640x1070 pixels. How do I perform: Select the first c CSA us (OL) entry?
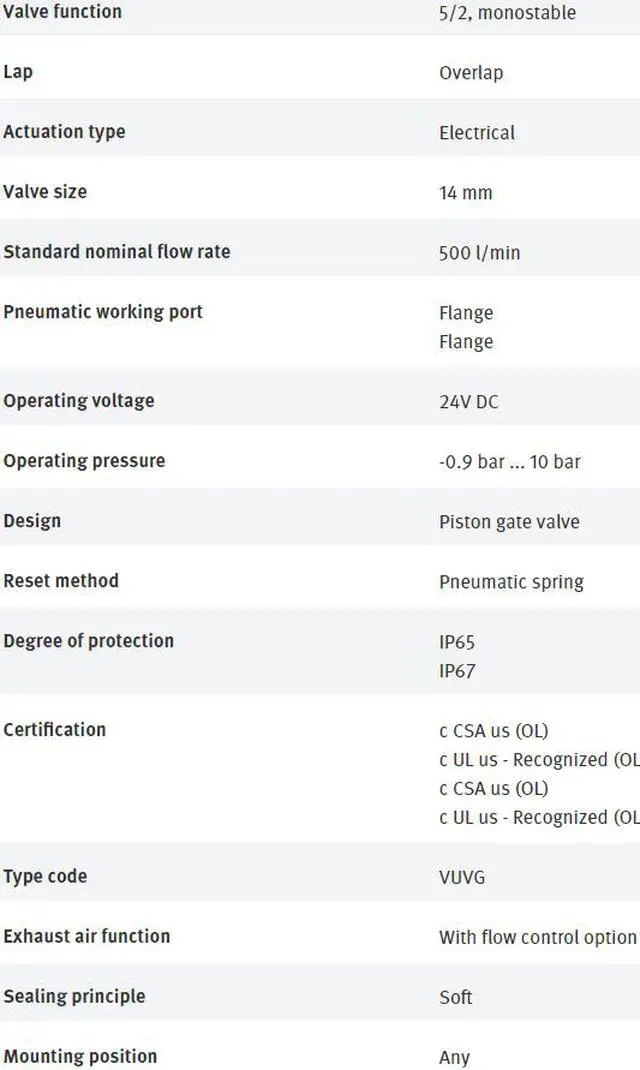pos(493,731)
